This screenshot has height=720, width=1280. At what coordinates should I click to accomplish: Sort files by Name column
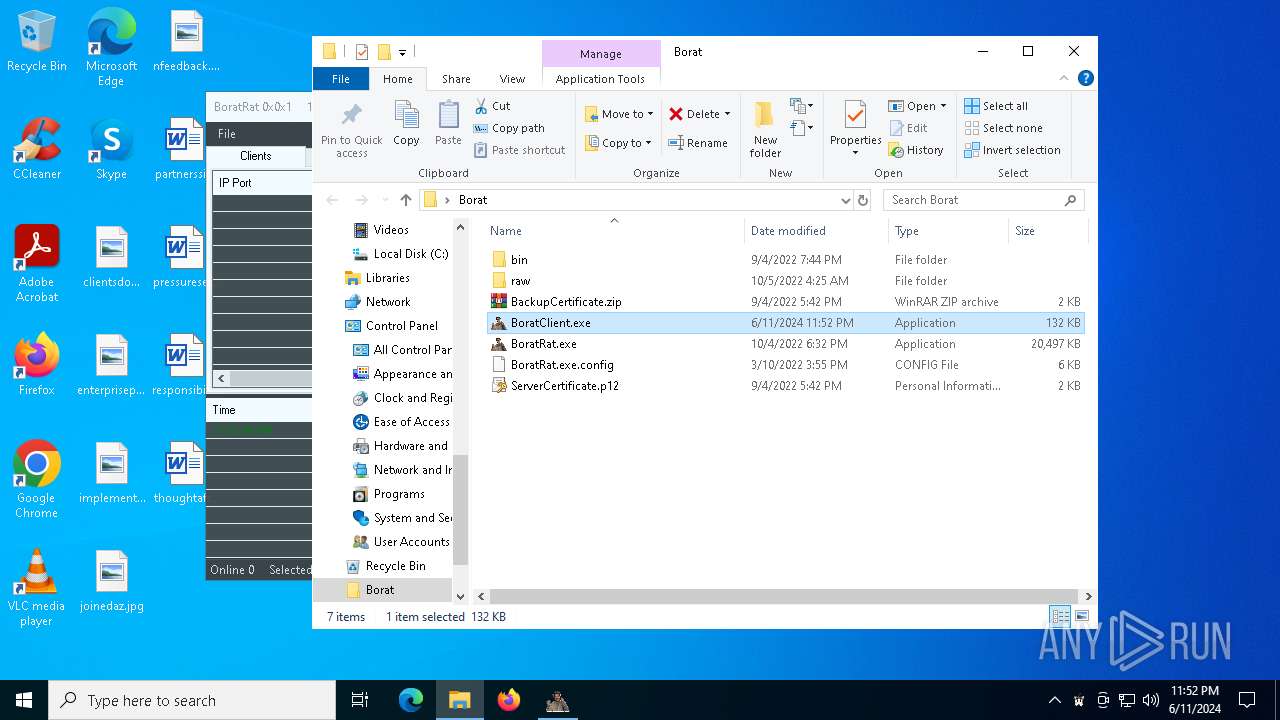tap(613, 231)
